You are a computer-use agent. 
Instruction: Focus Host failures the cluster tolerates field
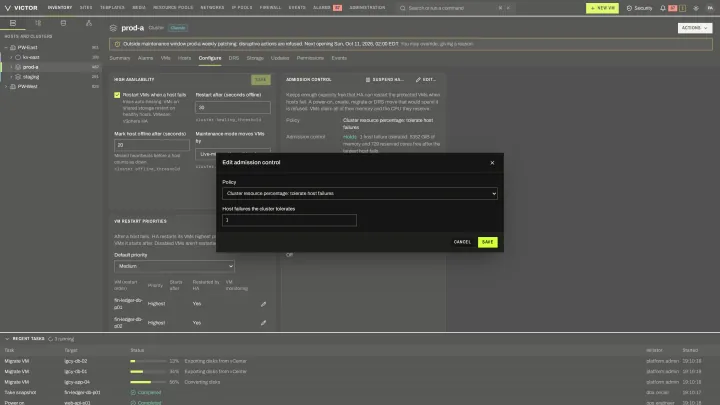click(x=289, y=220)
